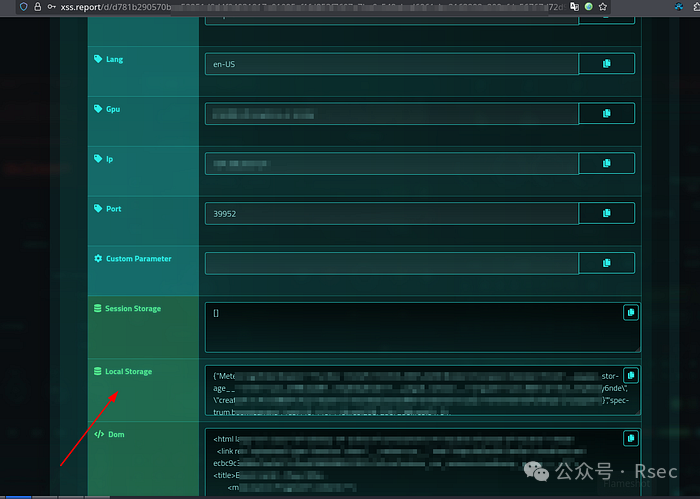Click the shield icon in address bar
Screen dimensions: 700x499
pos(23,6)
